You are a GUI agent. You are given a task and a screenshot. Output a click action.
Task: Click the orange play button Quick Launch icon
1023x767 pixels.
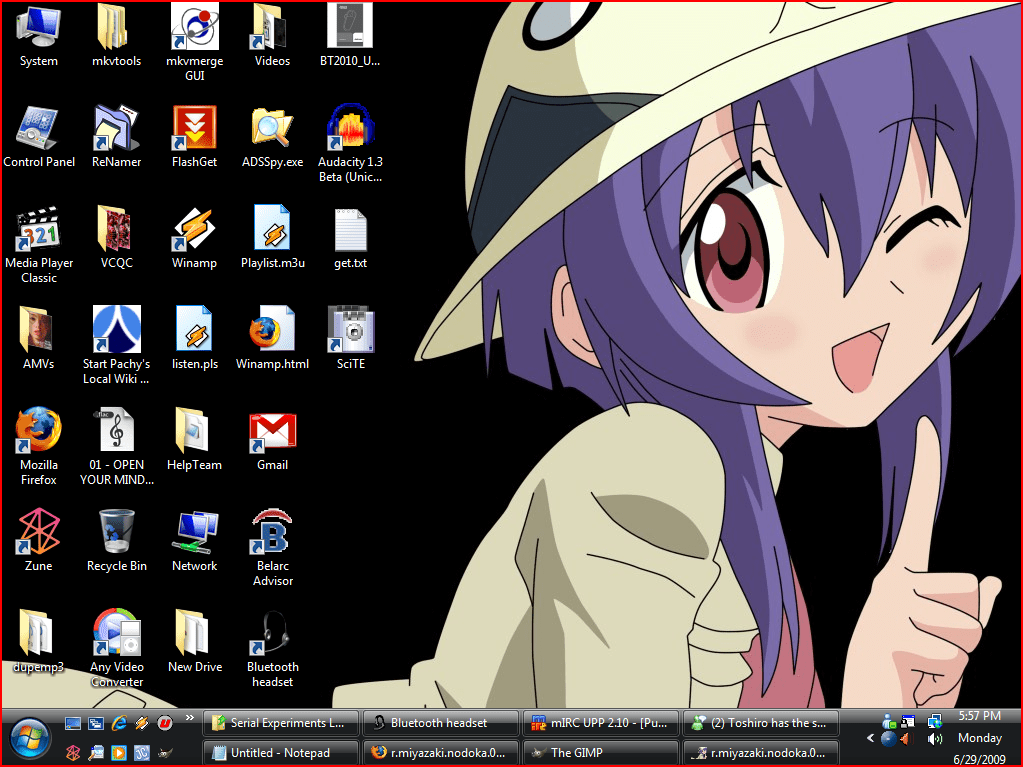(x=119, y=753)
